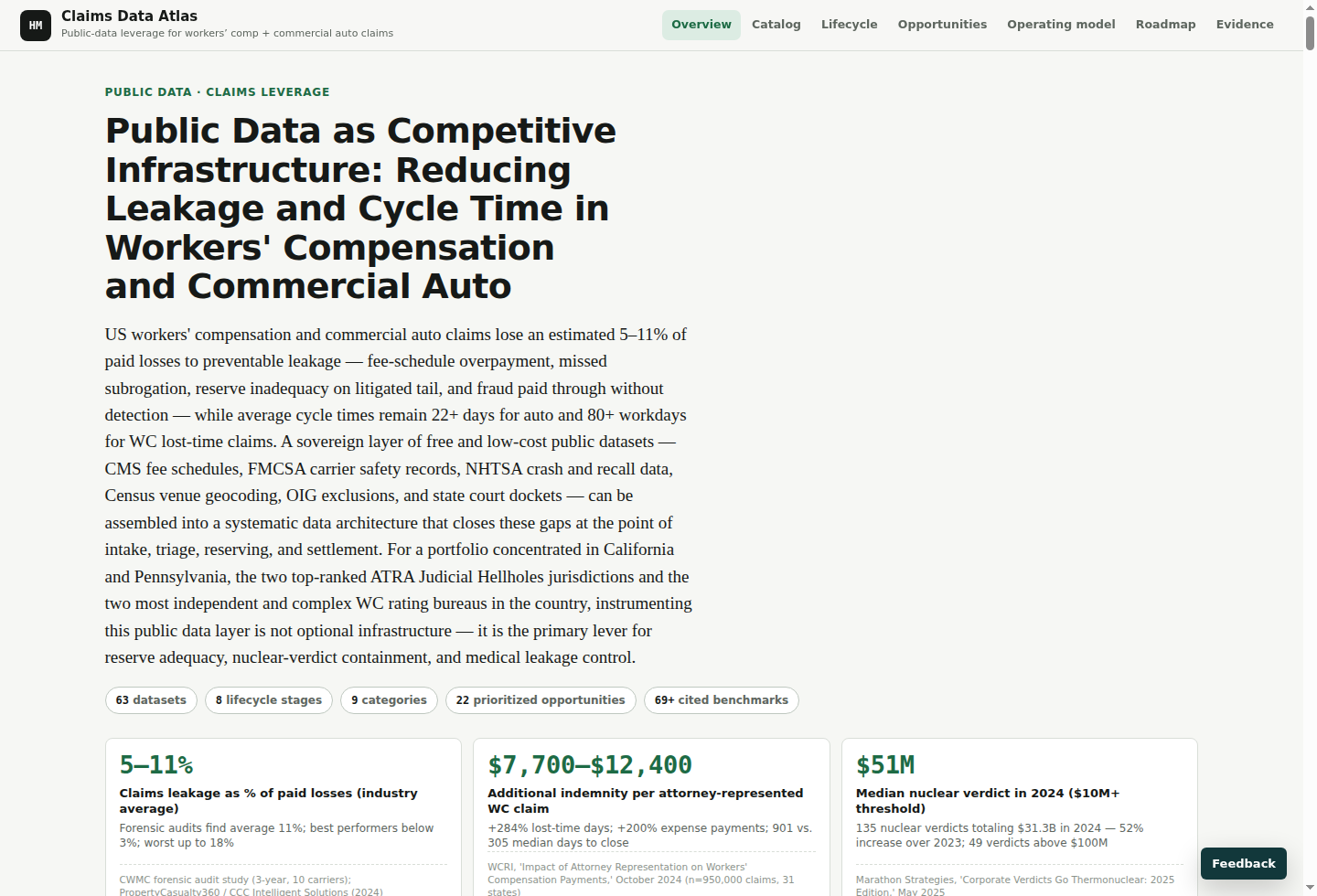Open the Claims Data Atlas title link
The image size is (1317, 896).
tap(129, 16)
